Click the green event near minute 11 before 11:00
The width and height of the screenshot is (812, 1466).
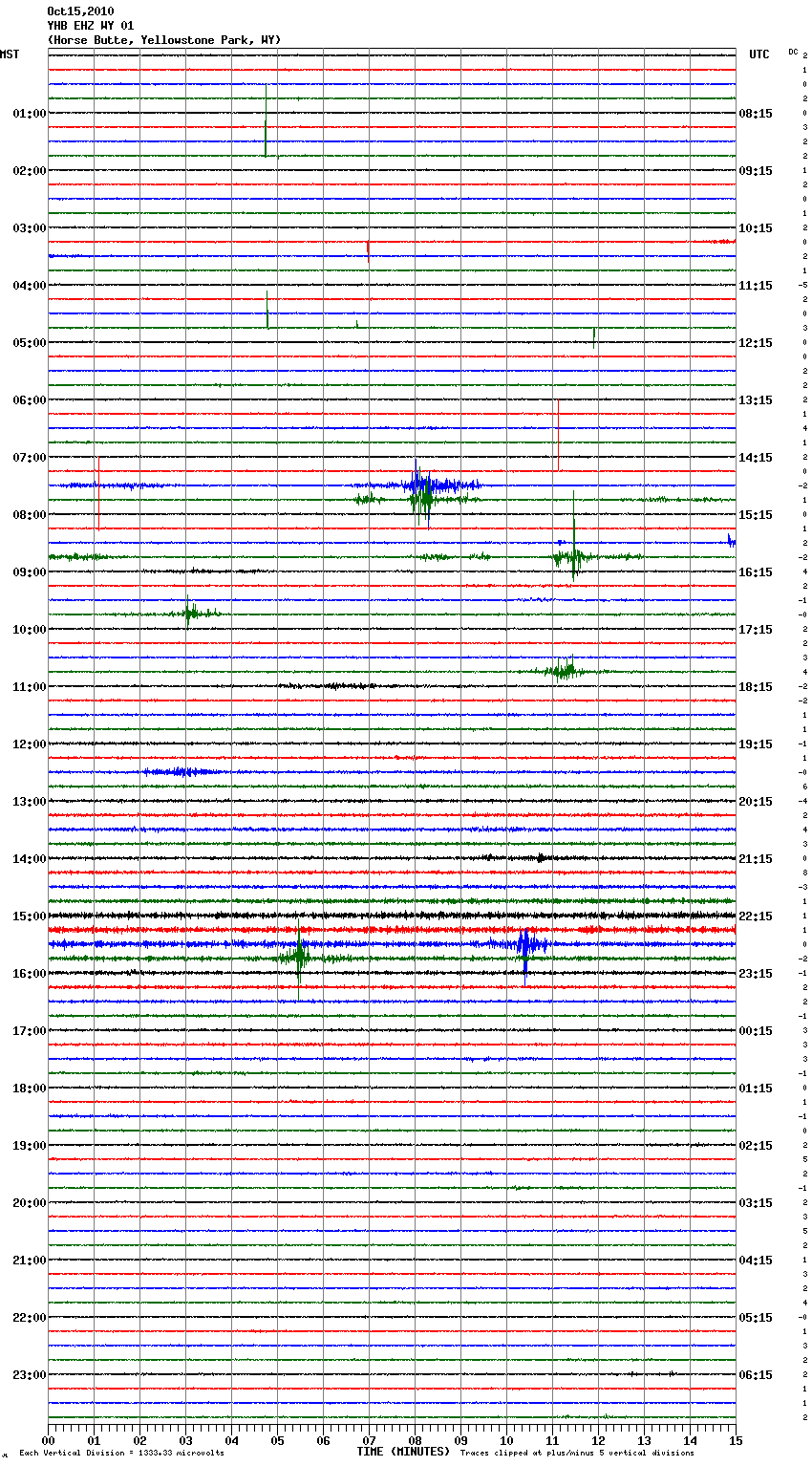pyautogui.click(x=564, y=670)
